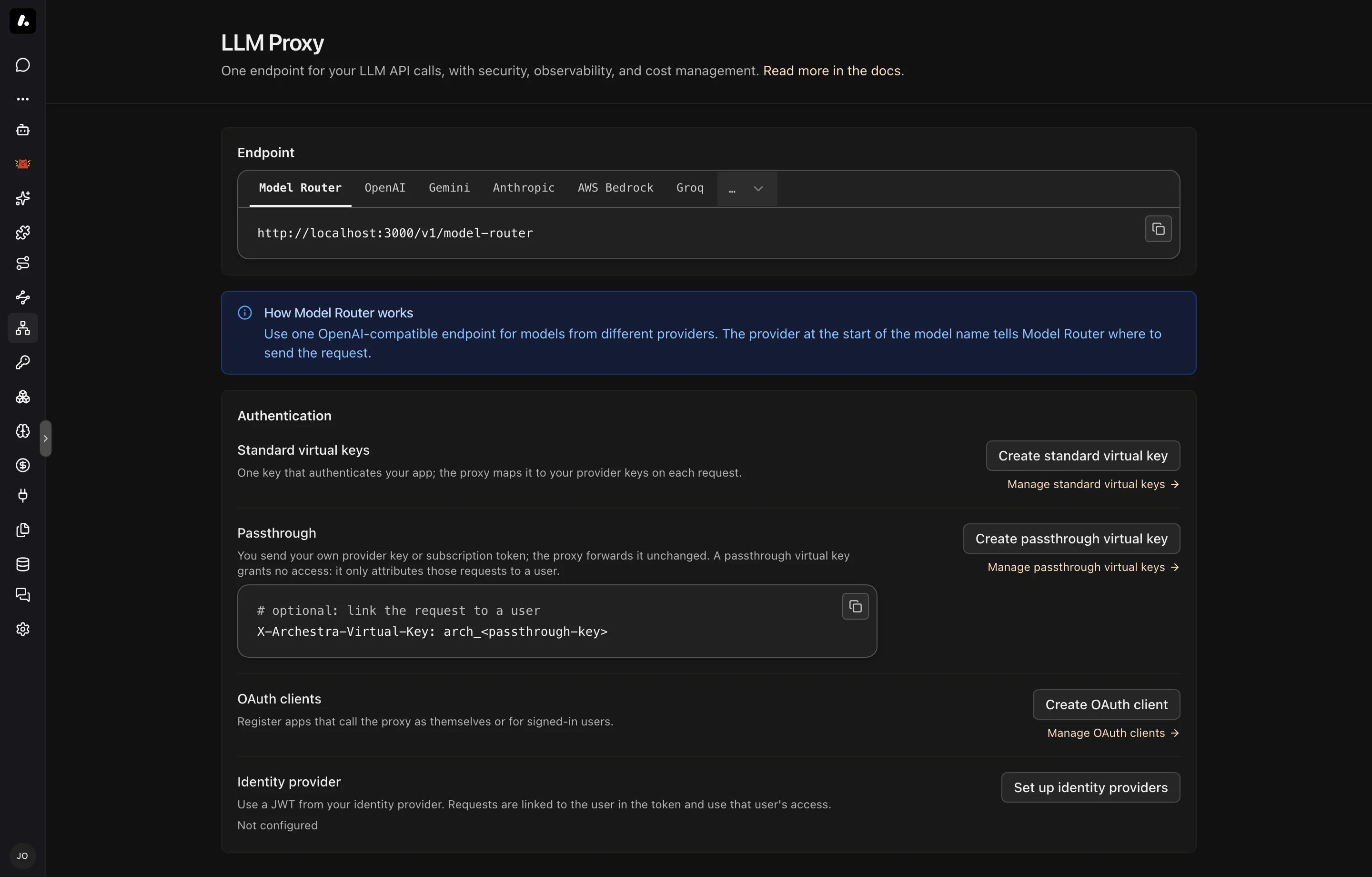Click Create passthrough virtual key button

click(1072, 539)
